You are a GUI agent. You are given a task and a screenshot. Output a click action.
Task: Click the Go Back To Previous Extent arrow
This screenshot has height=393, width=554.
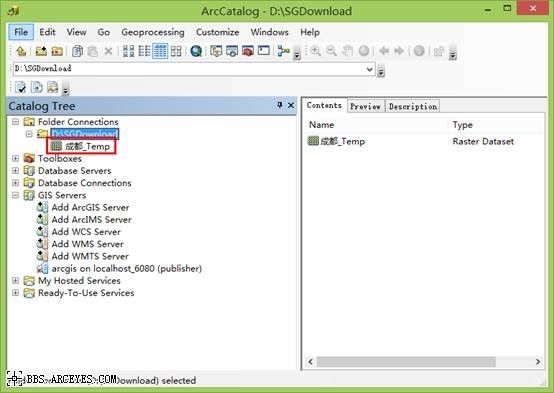384,51
